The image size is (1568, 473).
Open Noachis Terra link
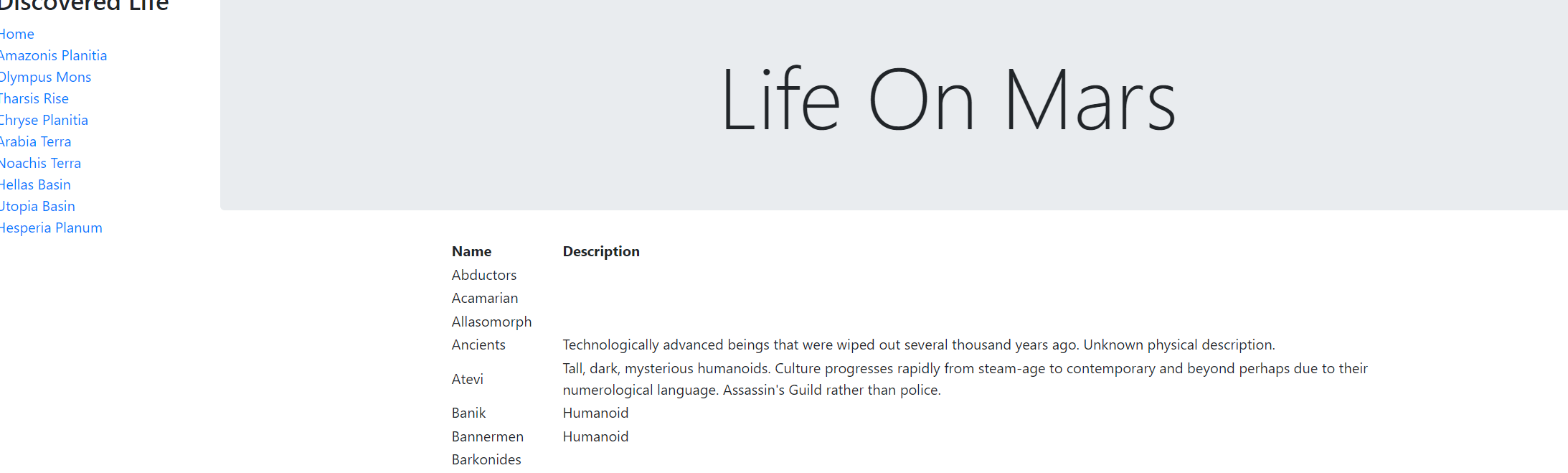coord(40,163)
